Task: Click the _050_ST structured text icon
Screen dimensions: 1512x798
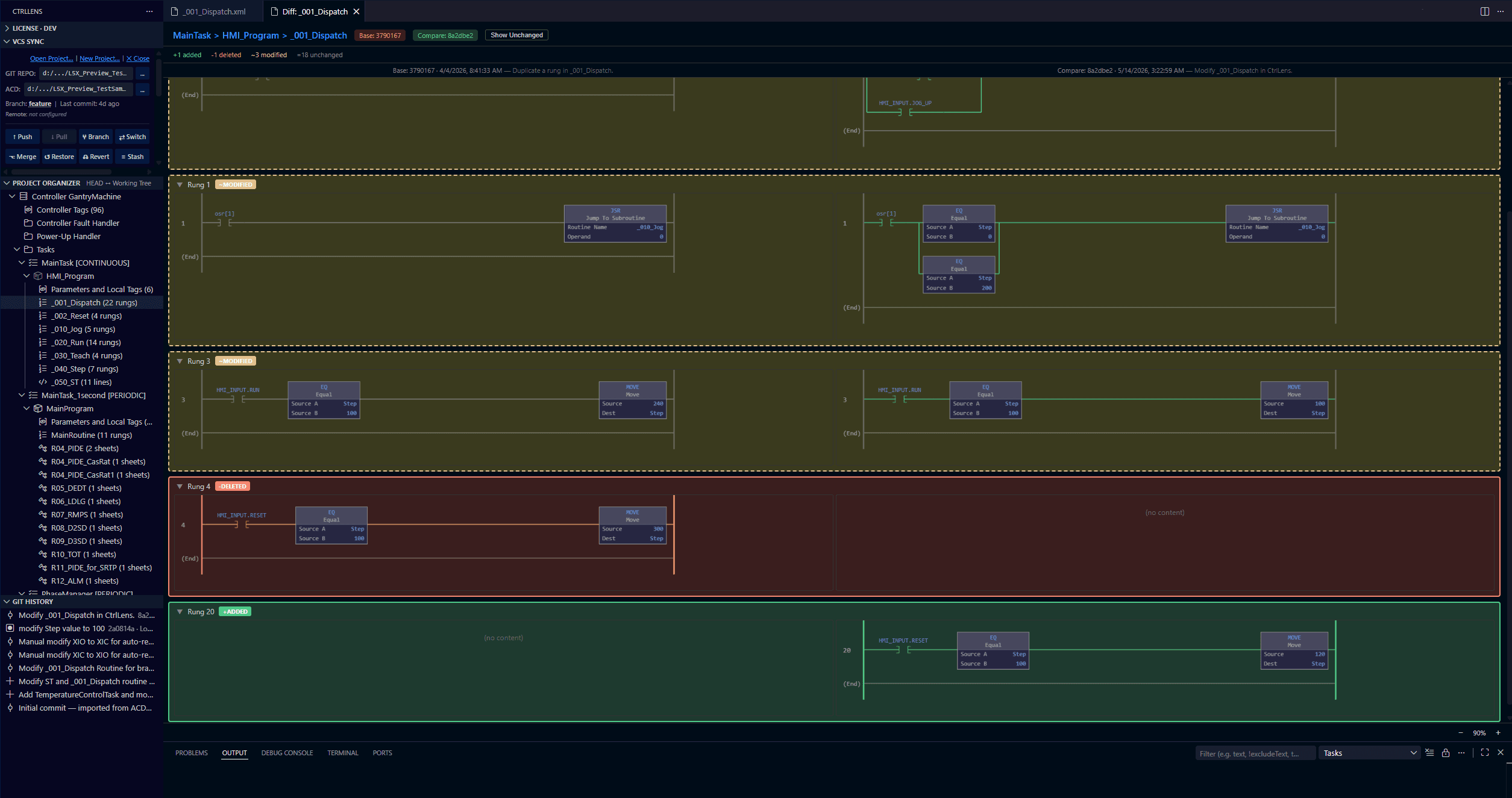Action: [43, 382]
